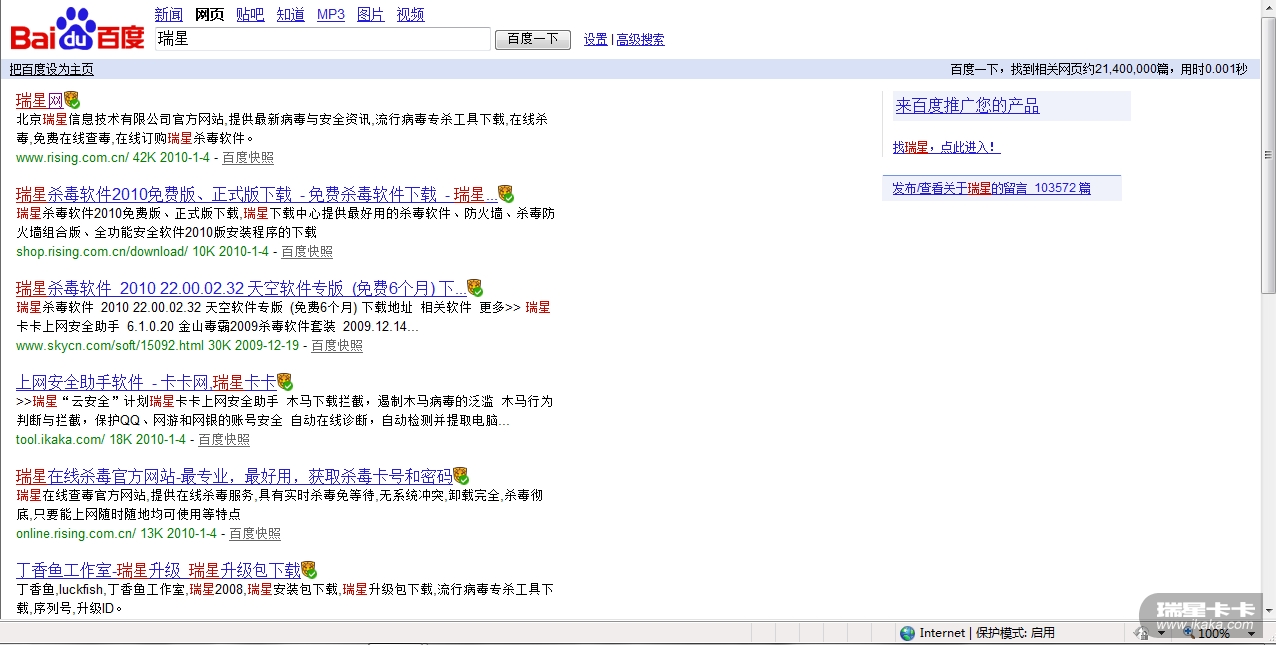The width and height of the screenshot is (1276, 645).
Task: Click safety badge beside 丁香鱼工作室 result
Action: click(x=309, y=570)
